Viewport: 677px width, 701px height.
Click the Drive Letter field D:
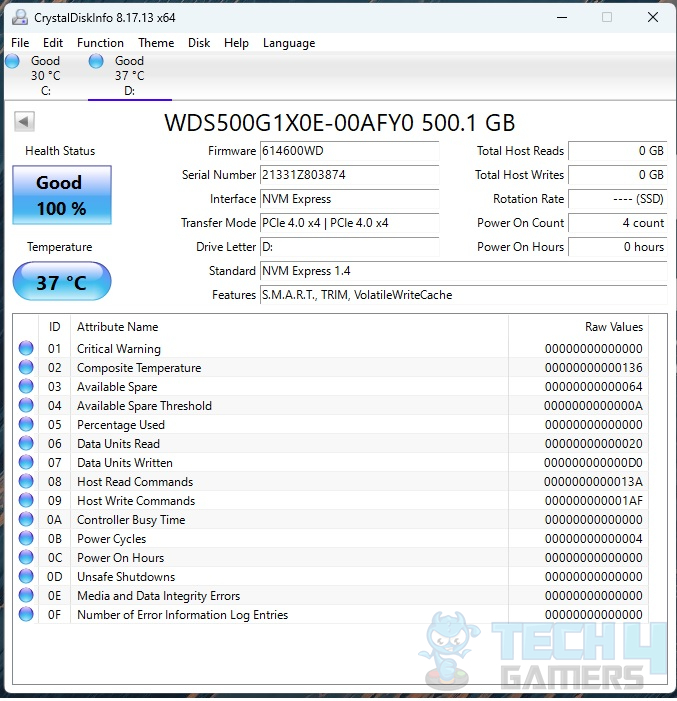pyautogui.click(x=349, y=247)
